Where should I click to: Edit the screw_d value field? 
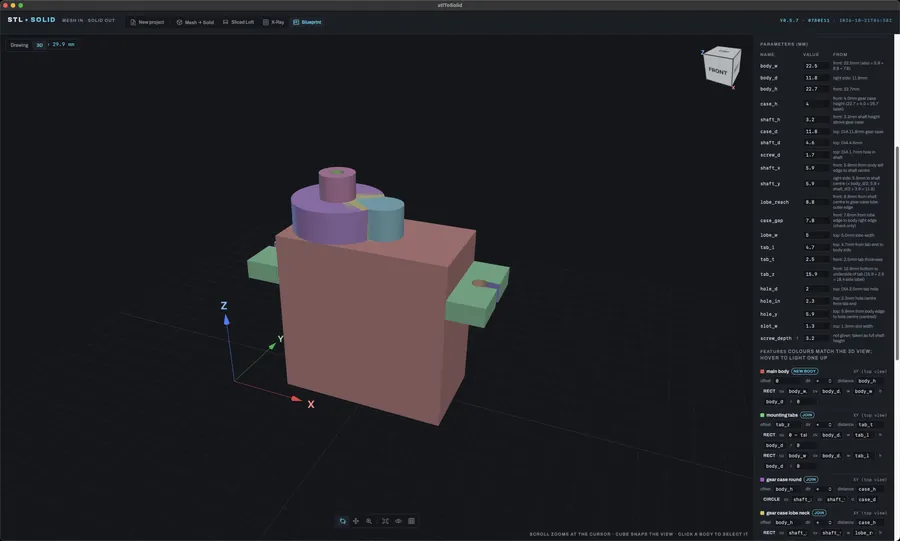point(815,154)
